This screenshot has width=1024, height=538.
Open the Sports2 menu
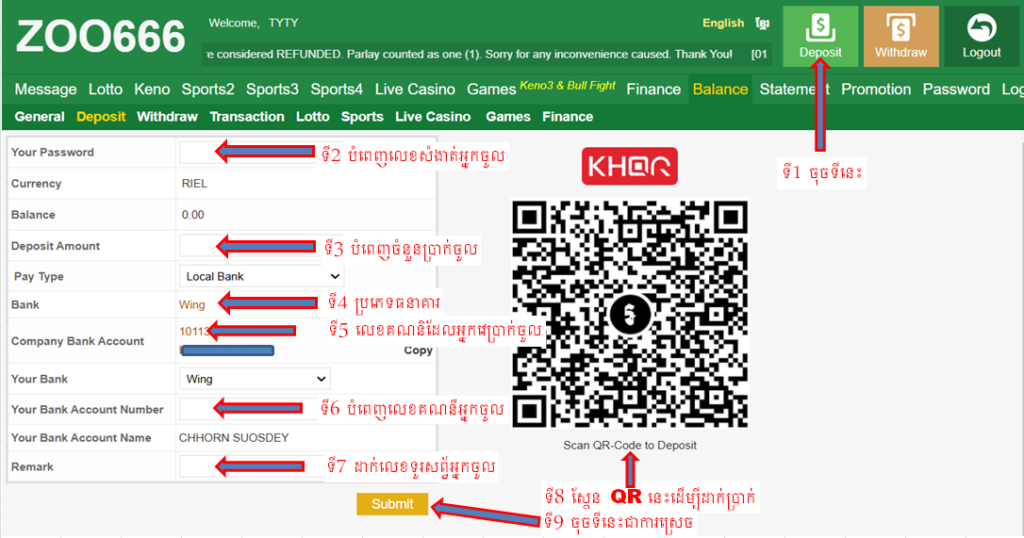tap(208, 89)
